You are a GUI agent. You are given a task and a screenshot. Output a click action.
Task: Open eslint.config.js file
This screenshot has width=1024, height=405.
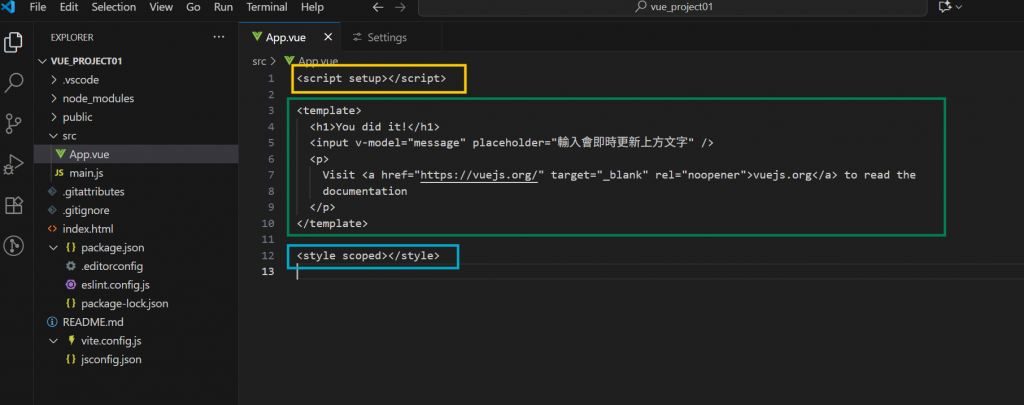point(136,285)
